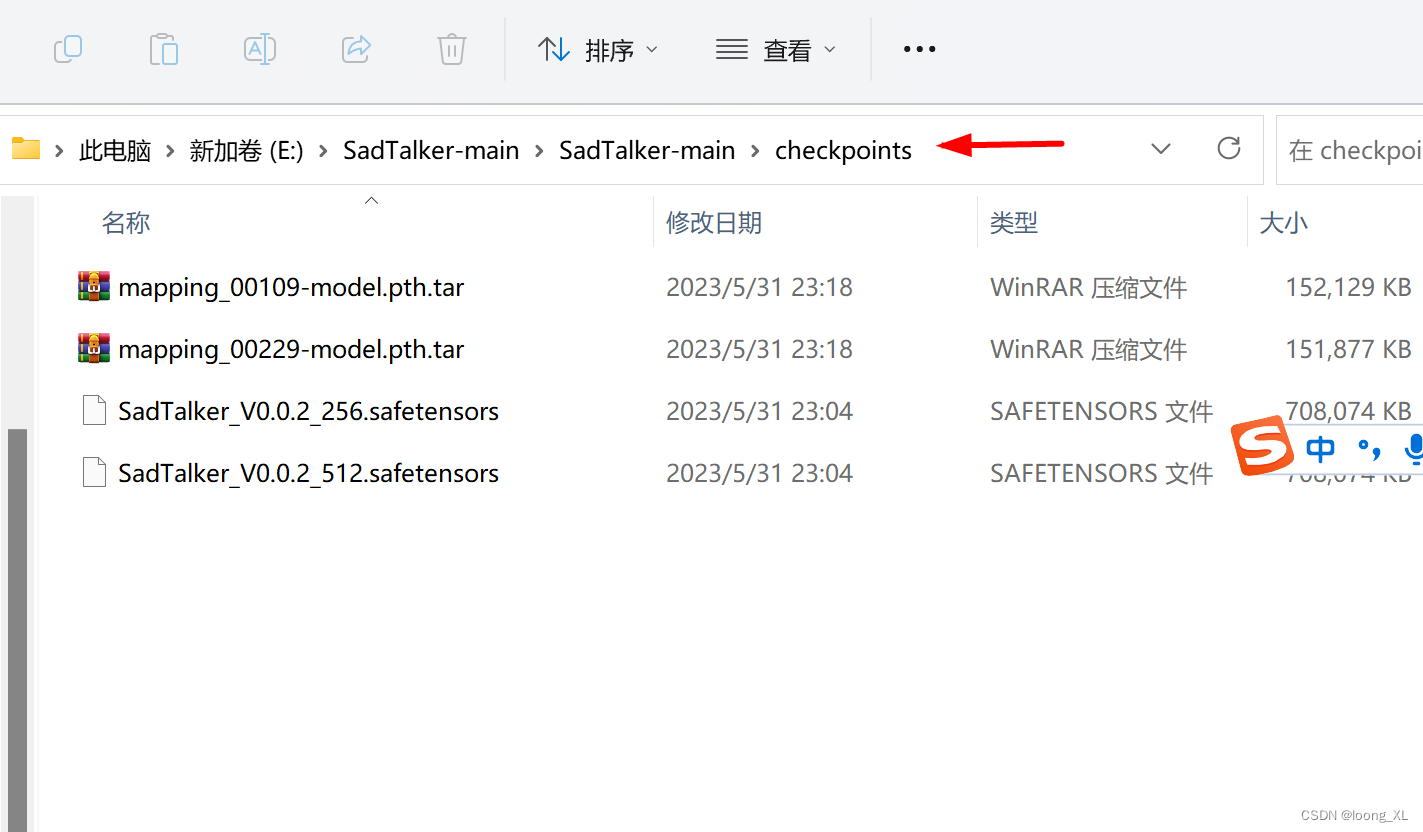Click the search box 在 checkpoi
Image resolution: width=1423 pixels, height=832 pixels.
point(1350,150)
